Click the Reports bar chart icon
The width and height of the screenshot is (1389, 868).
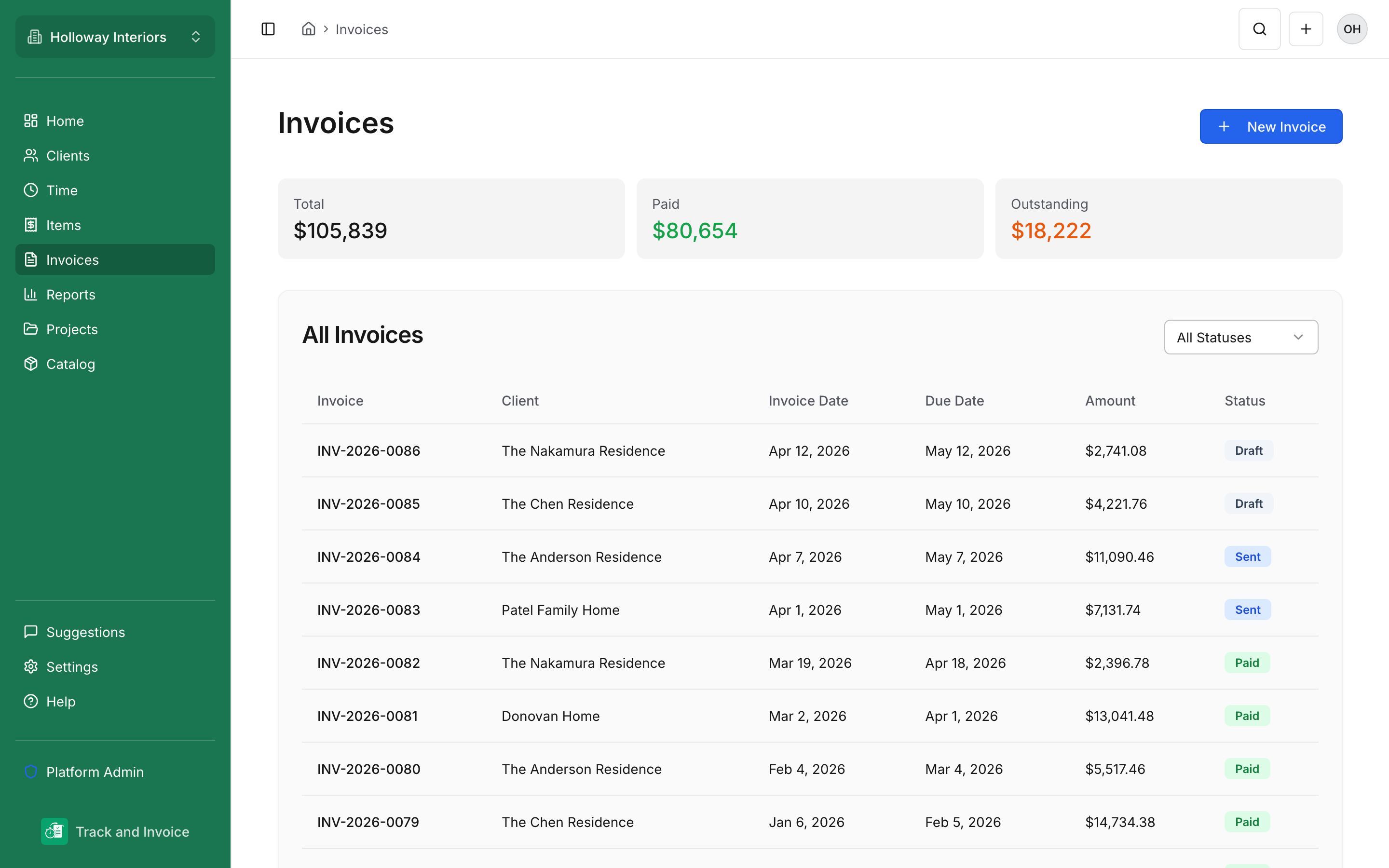(x=31, y=295)
